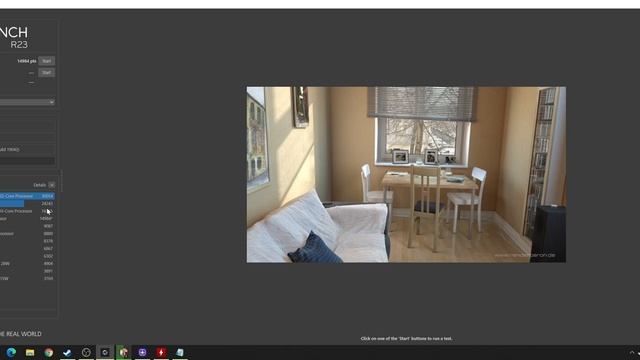Open Google Chrome from the taskbar
This screenshot has width=640, height=360.
pyautogui.click(x=49, y=352)
